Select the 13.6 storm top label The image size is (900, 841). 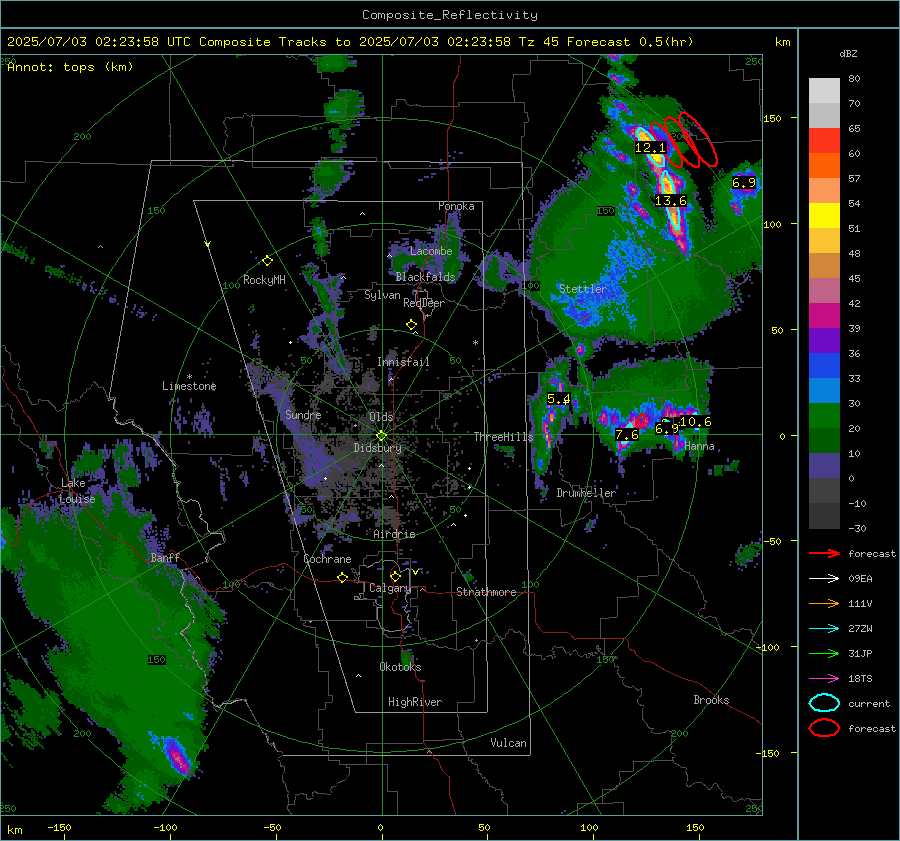coord(670,200)
